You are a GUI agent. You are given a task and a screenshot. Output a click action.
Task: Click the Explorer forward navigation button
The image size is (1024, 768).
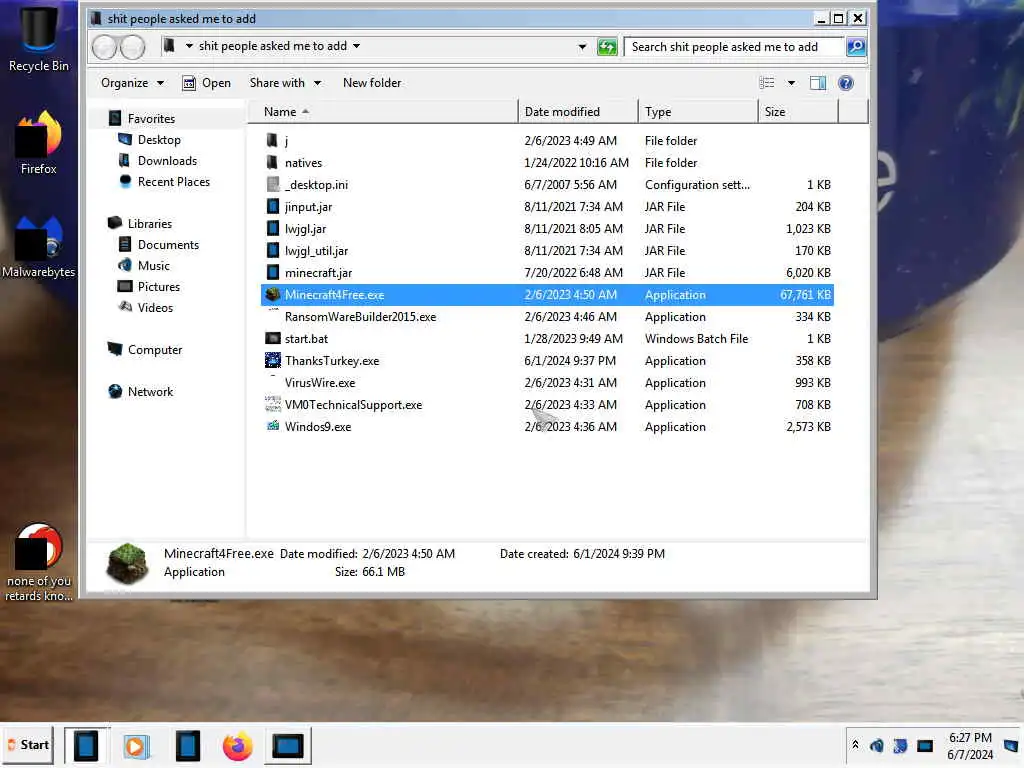[x=133, y=47]
